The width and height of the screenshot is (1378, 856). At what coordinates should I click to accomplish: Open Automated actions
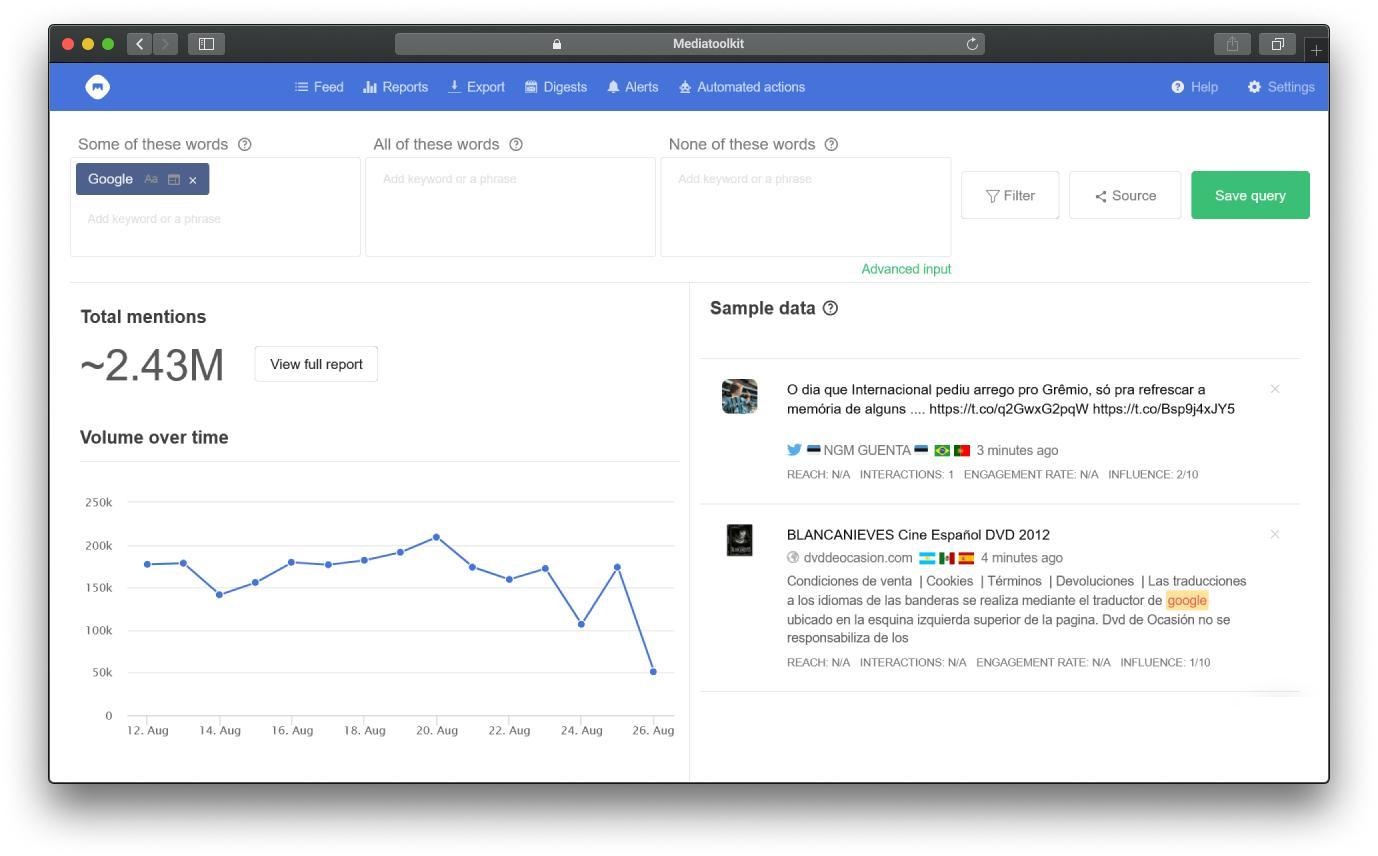point(742,87)
